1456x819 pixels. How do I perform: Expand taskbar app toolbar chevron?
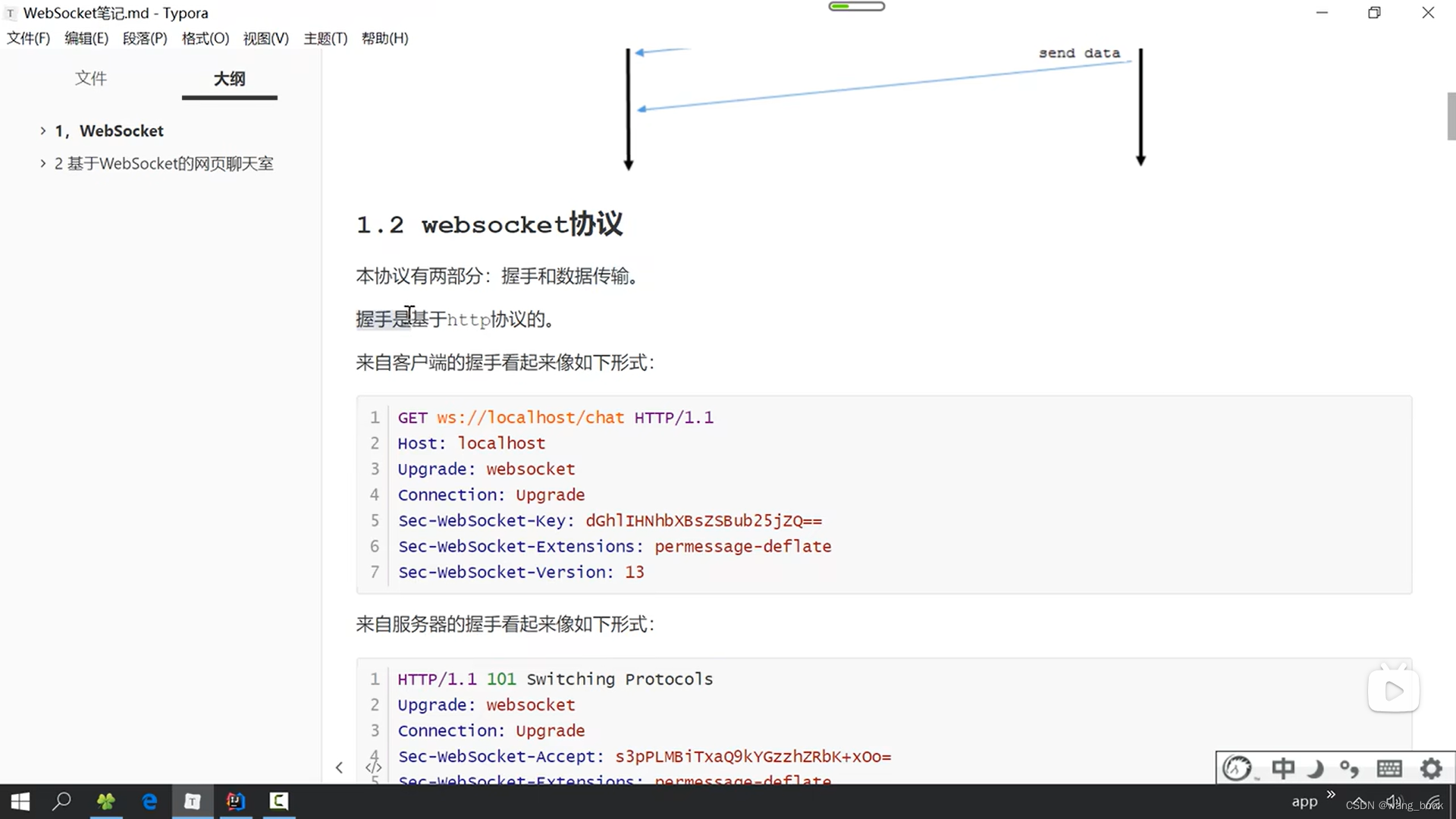(x=1331, y=794)
